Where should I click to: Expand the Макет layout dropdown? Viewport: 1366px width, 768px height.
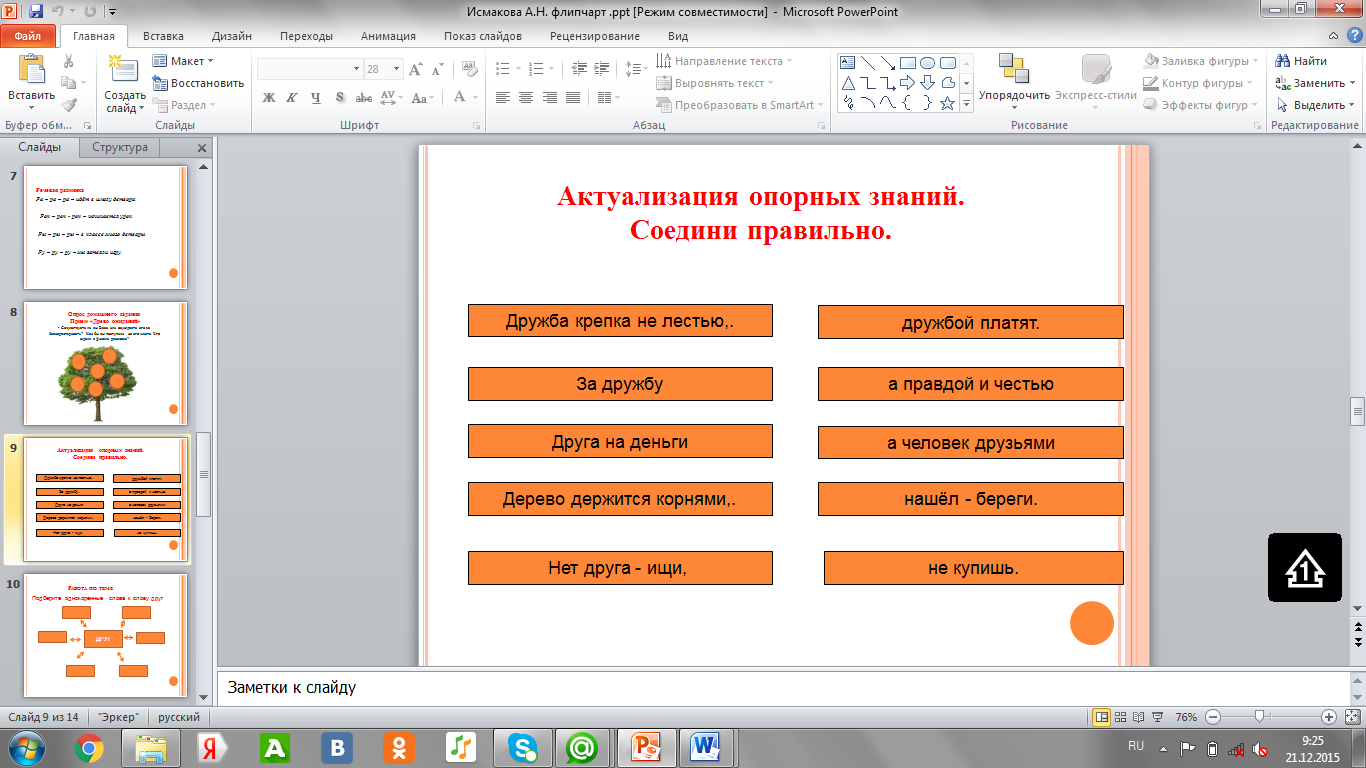coord(183,61)
